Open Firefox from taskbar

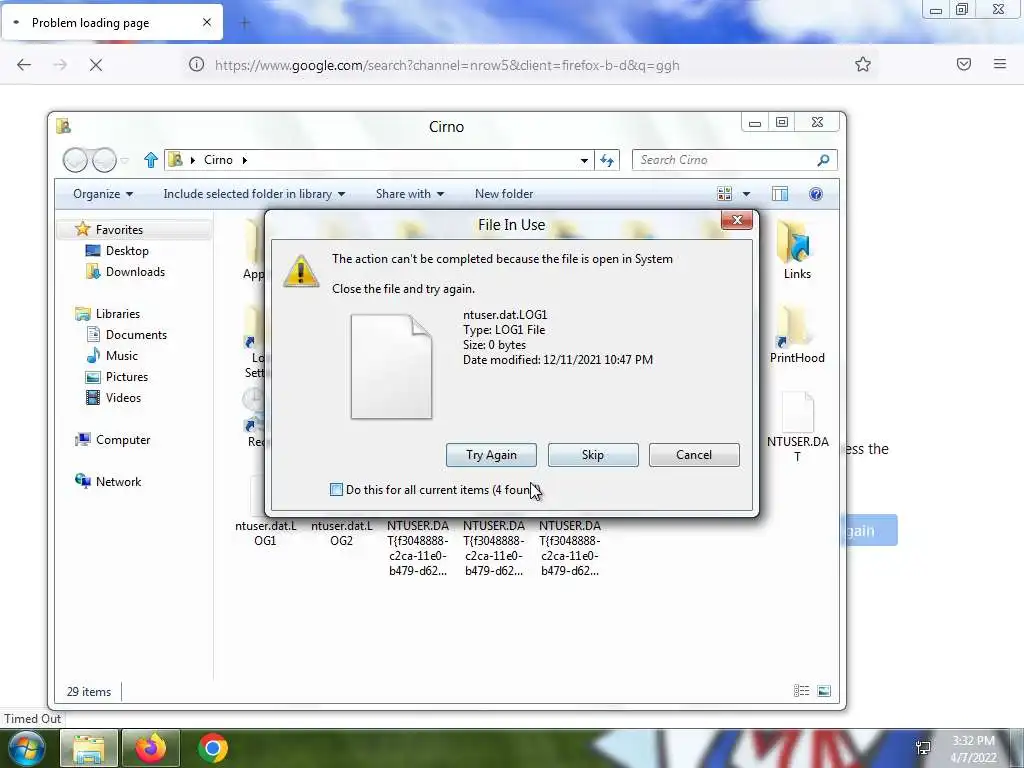(151, 748)
